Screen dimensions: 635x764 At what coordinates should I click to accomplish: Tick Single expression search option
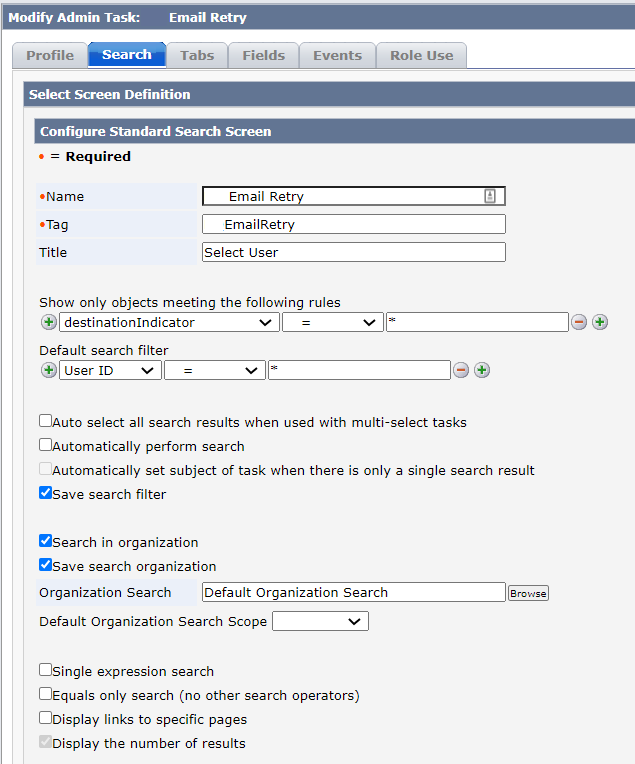45,670
